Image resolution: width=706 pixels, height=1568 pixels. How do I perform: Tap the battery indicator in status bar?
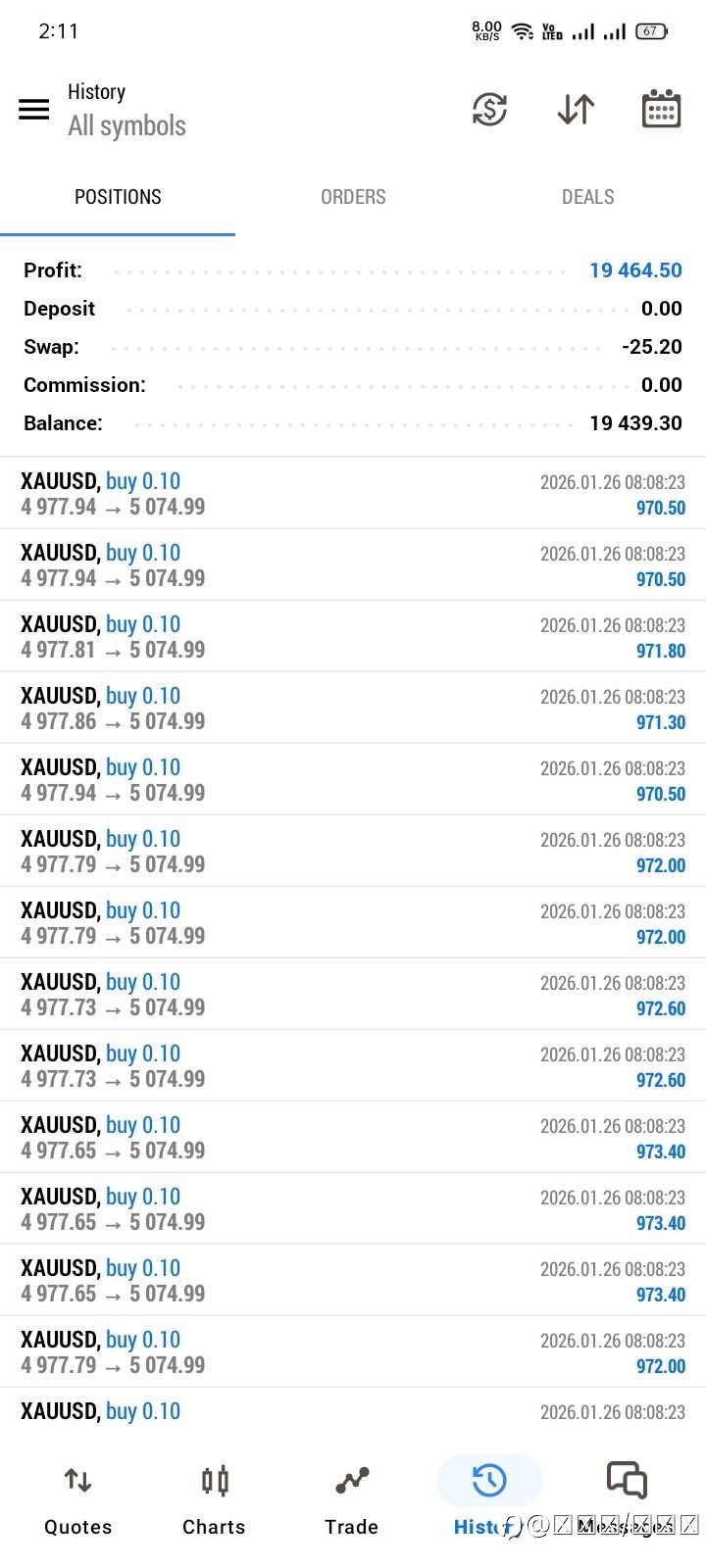coord(651,31)
